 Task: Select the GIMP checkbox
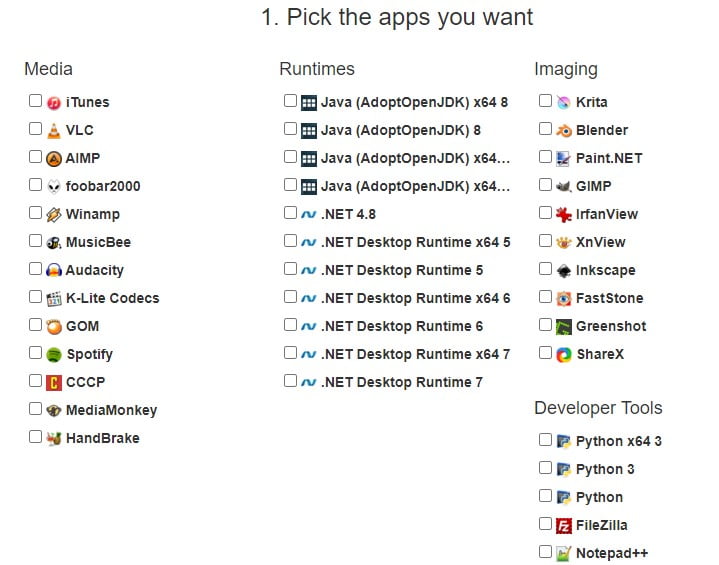545,185
